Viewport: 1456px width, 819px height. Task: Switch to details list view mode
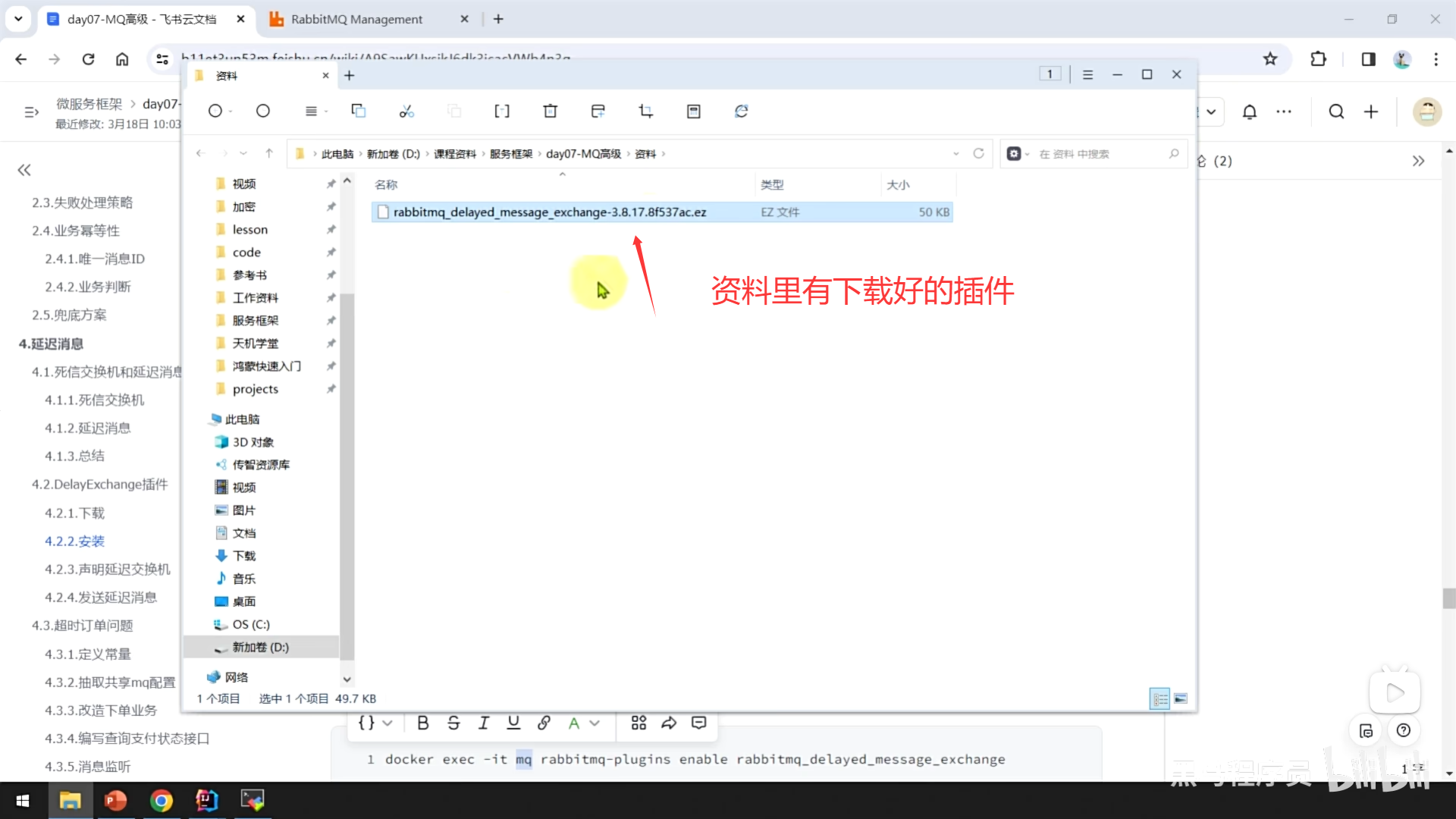[x=1159, y=698]
